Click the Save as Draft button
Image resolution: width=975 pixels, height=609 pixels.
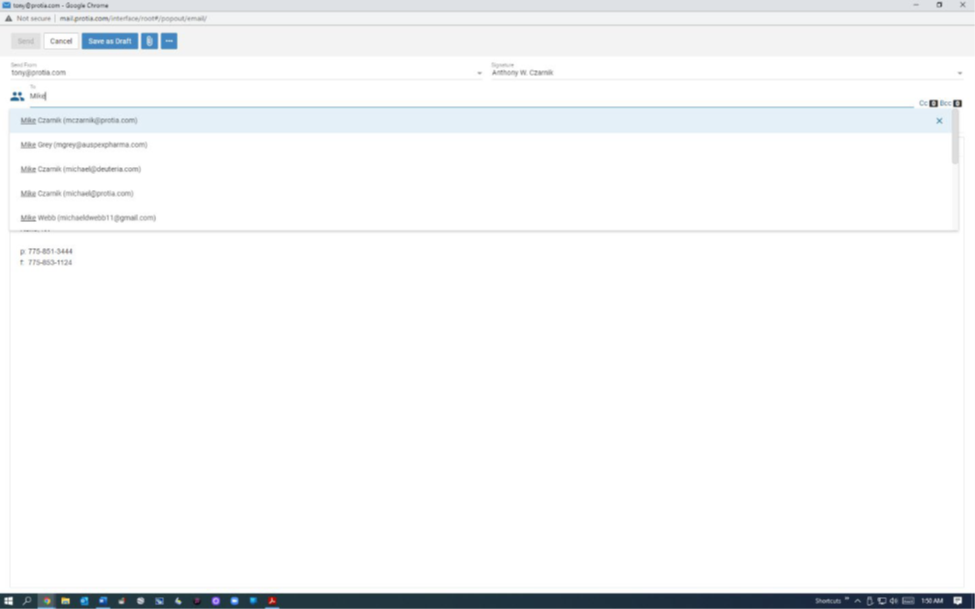click(110, 41)
